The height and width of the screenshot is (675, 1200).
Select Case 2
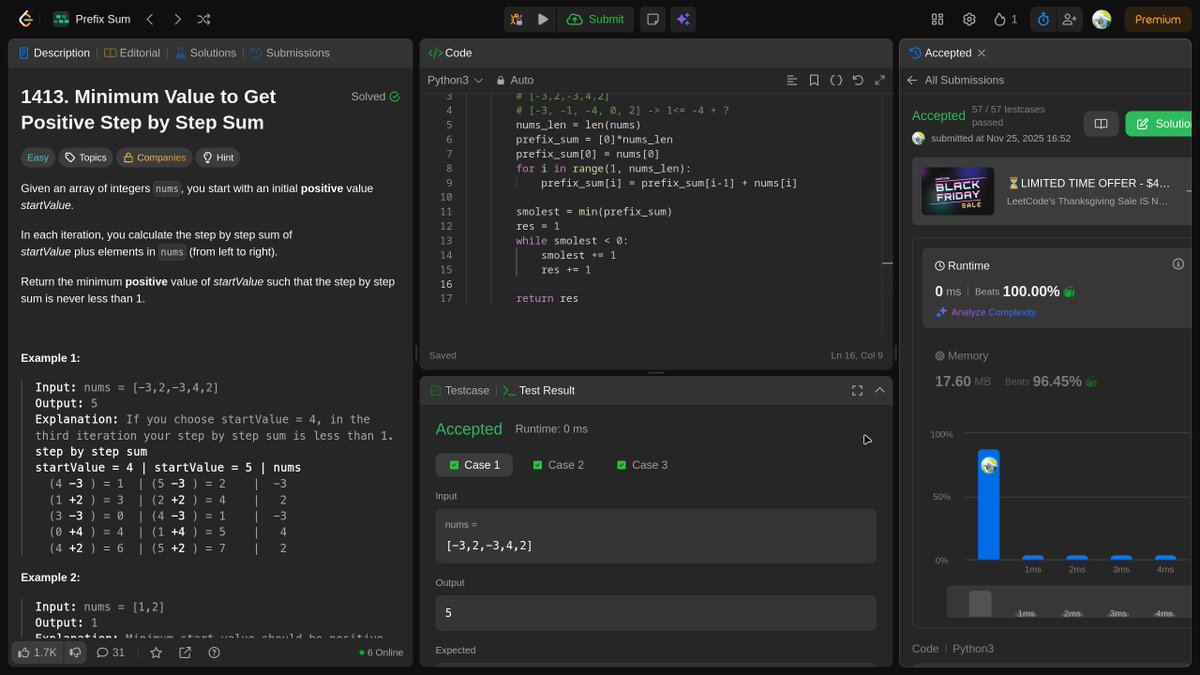tap(558, 465)
